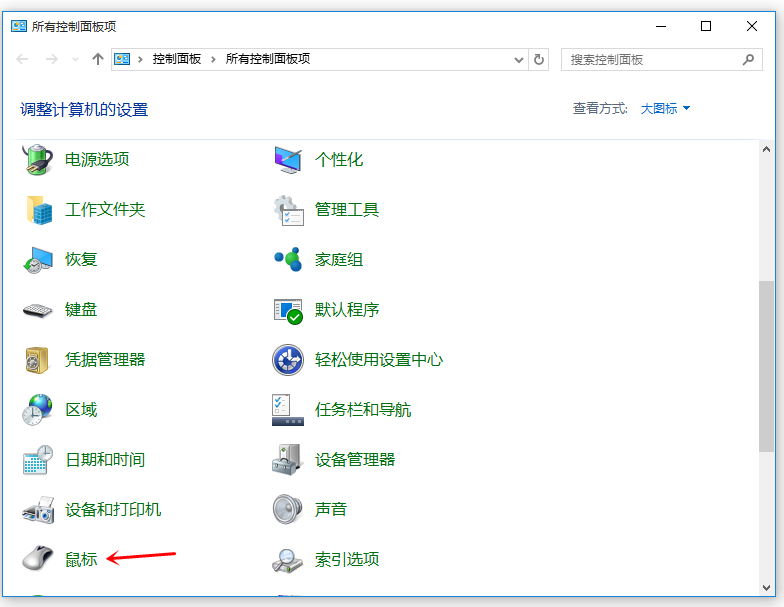Open the 个性化 link

[338, 160]
